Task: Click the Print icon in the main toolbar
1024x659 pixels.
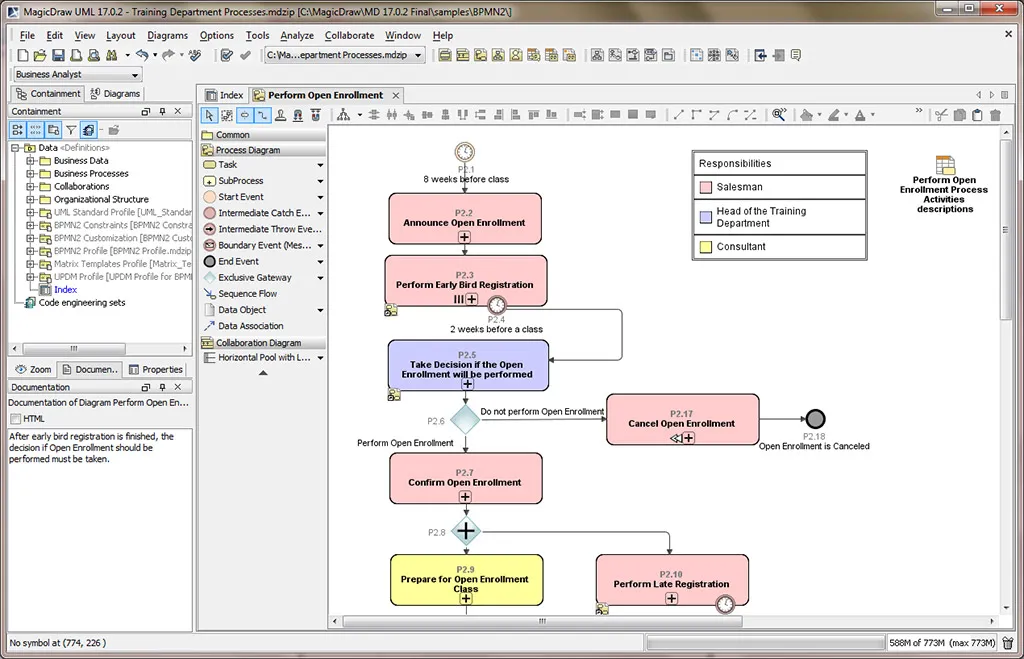Action: [x=76, y=55]
